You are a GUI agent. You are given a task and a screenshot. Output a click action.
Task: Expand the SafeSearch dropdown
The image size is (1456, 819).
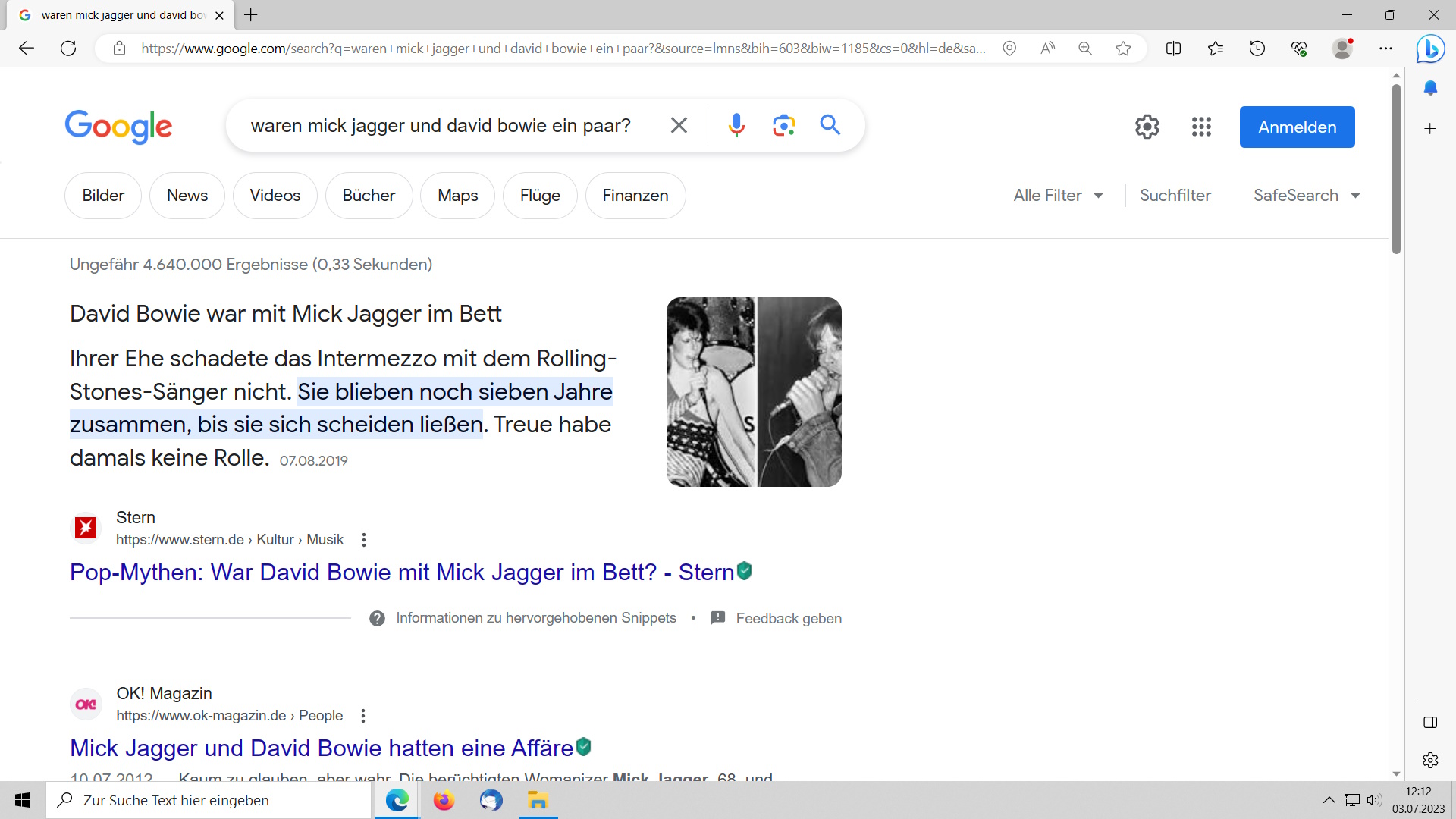pos(1306,196)
